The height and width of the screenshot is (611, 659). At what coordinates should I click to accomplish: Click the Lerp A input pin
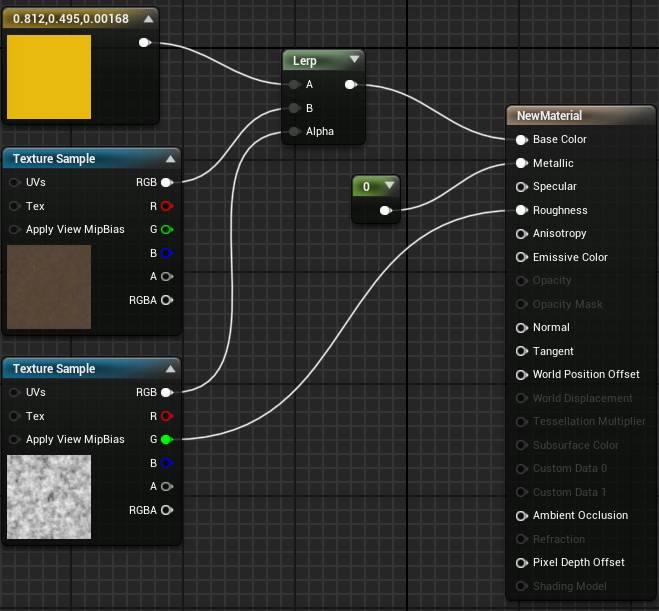click(294, 84)
